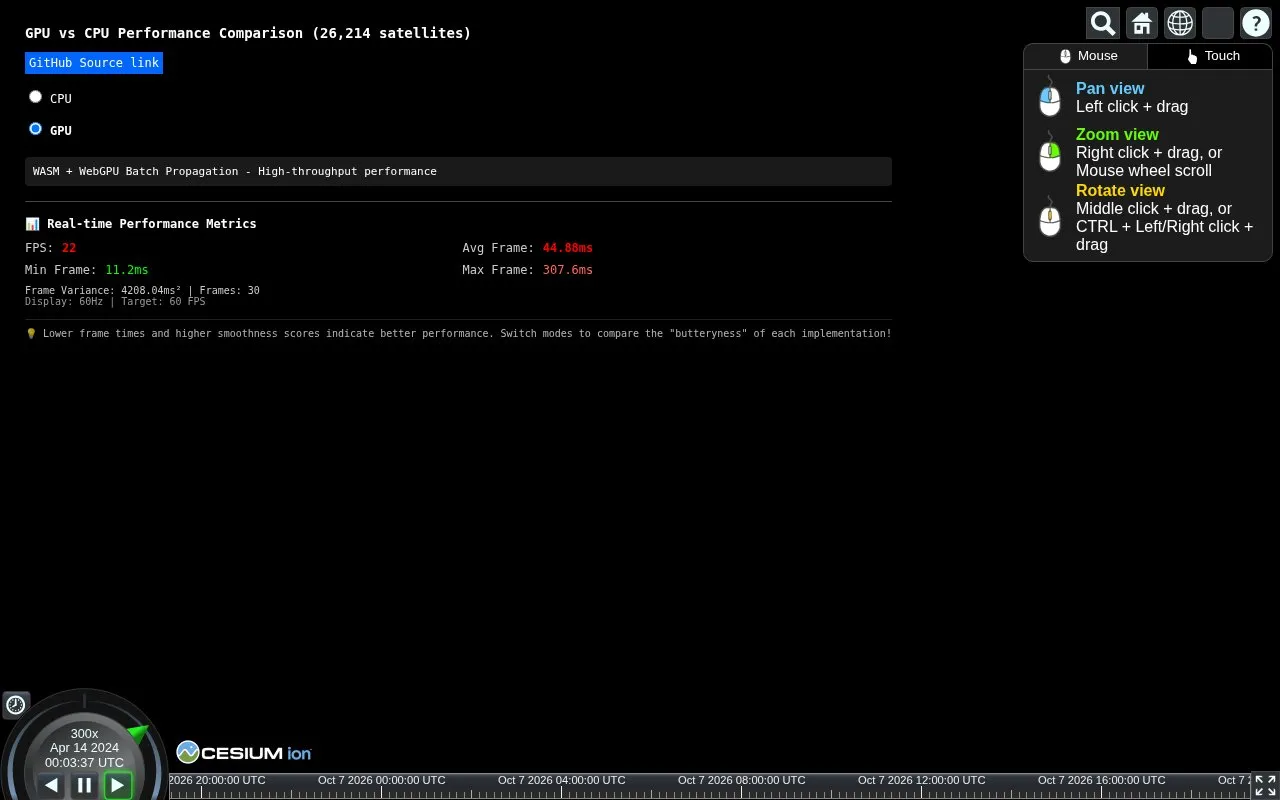Open the blank base layer picker button
The image size is (1280, 800).
pos(1218,23)
